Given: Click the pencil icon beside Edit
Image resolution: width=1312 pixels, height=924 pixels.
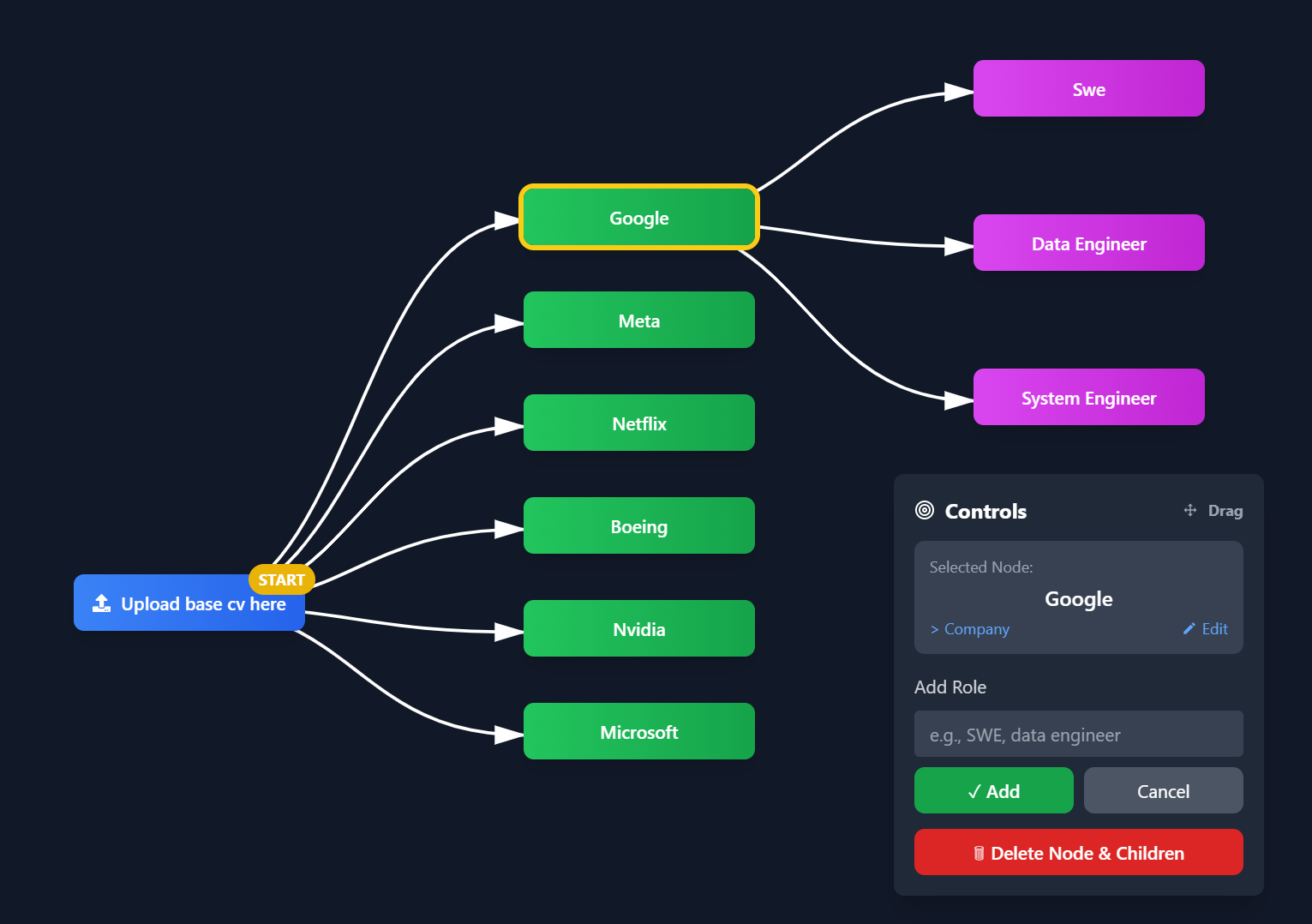Looking at the screenshot, I should pos(1189,628).
